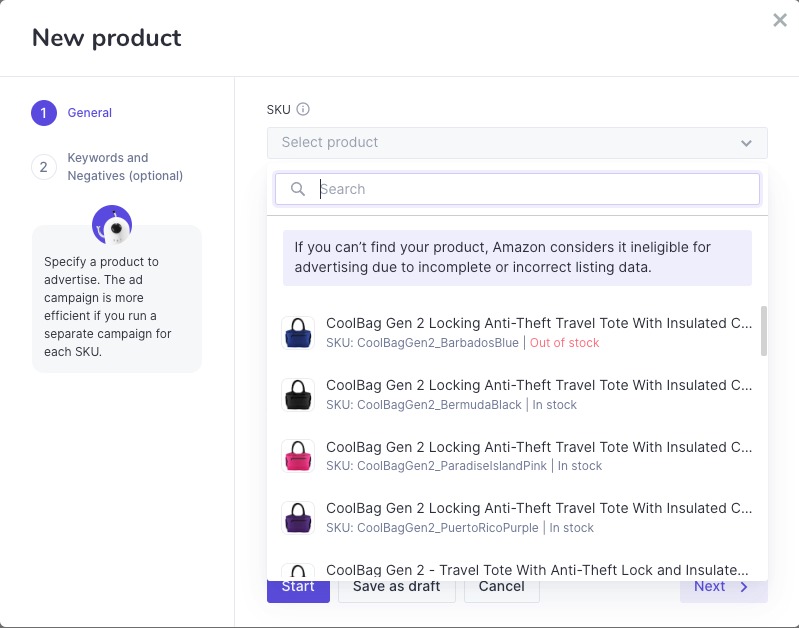Click the step 2 circle icon
Image resolution: width=799 pixels, height=628 pixels.
click(44, 167)
